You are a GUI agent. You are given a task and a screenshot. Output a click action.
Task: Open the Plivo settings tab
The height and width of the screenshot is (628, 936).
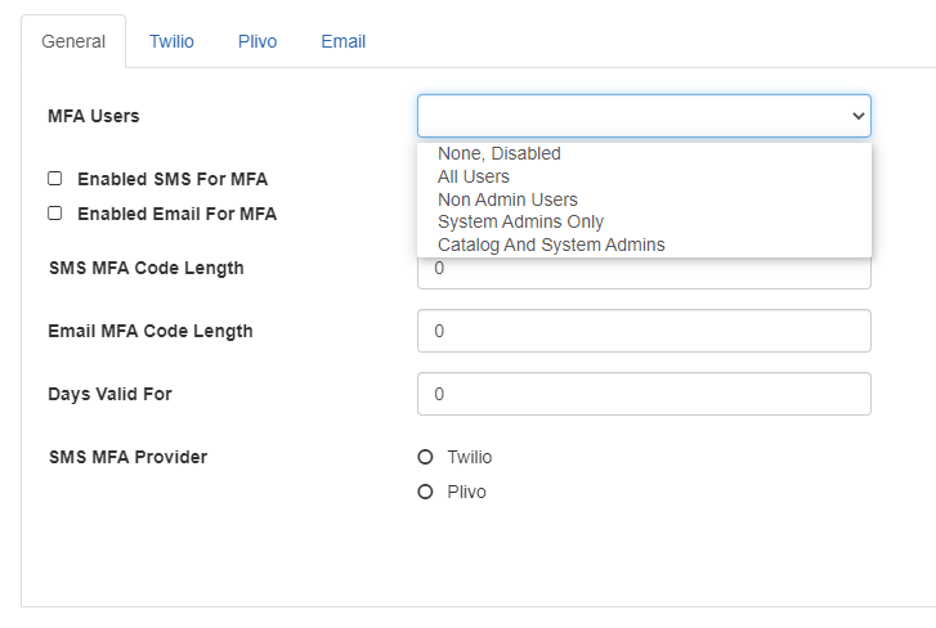[257, 41]
